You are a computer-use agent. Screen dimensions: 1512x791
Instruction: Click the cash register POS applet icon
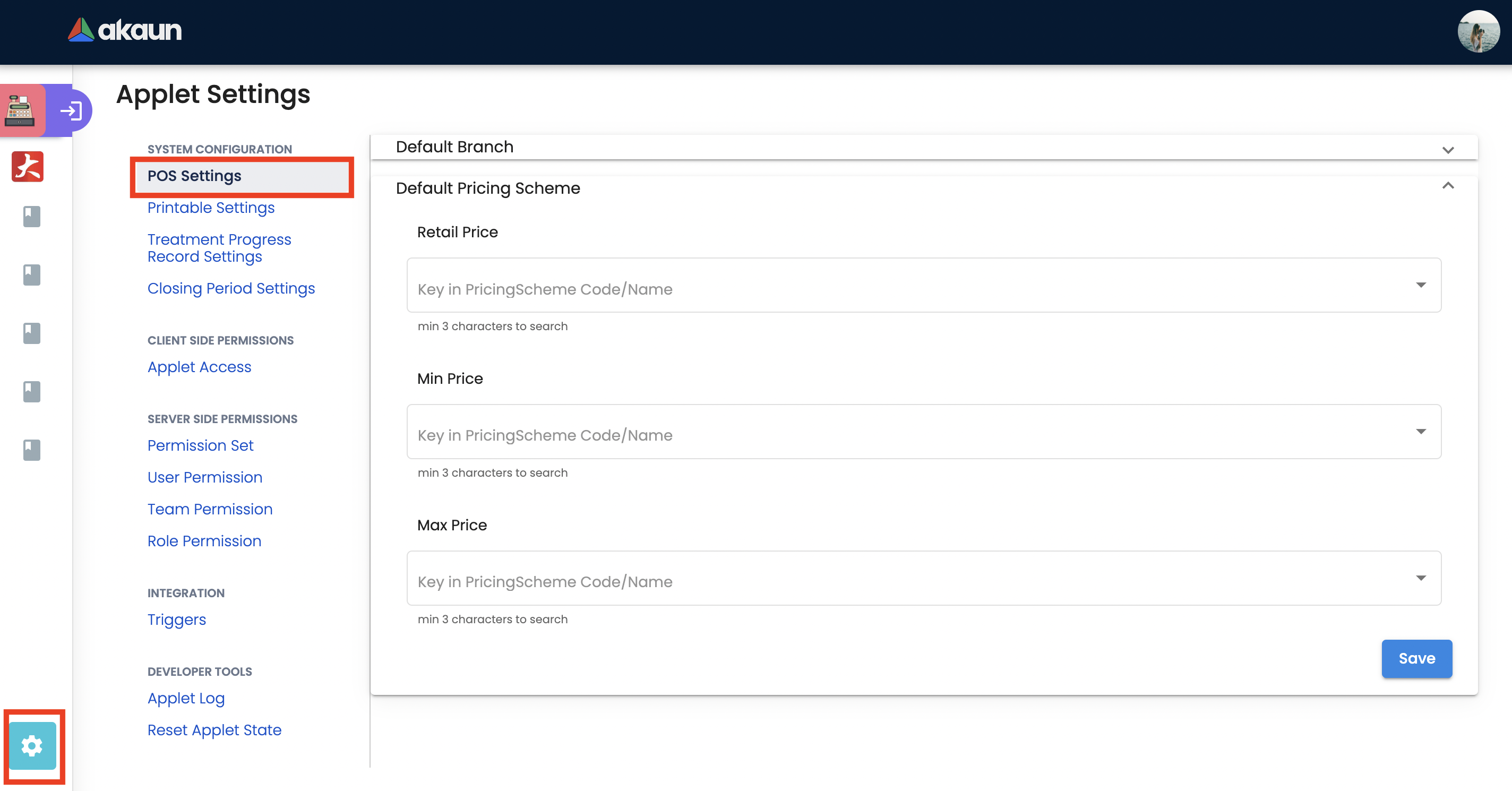click(x=21, y=110)
